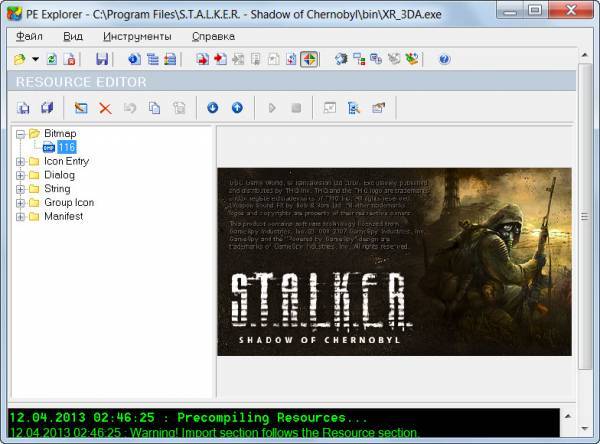
Task: Select the Group Icon tree item
Action: 69,202
